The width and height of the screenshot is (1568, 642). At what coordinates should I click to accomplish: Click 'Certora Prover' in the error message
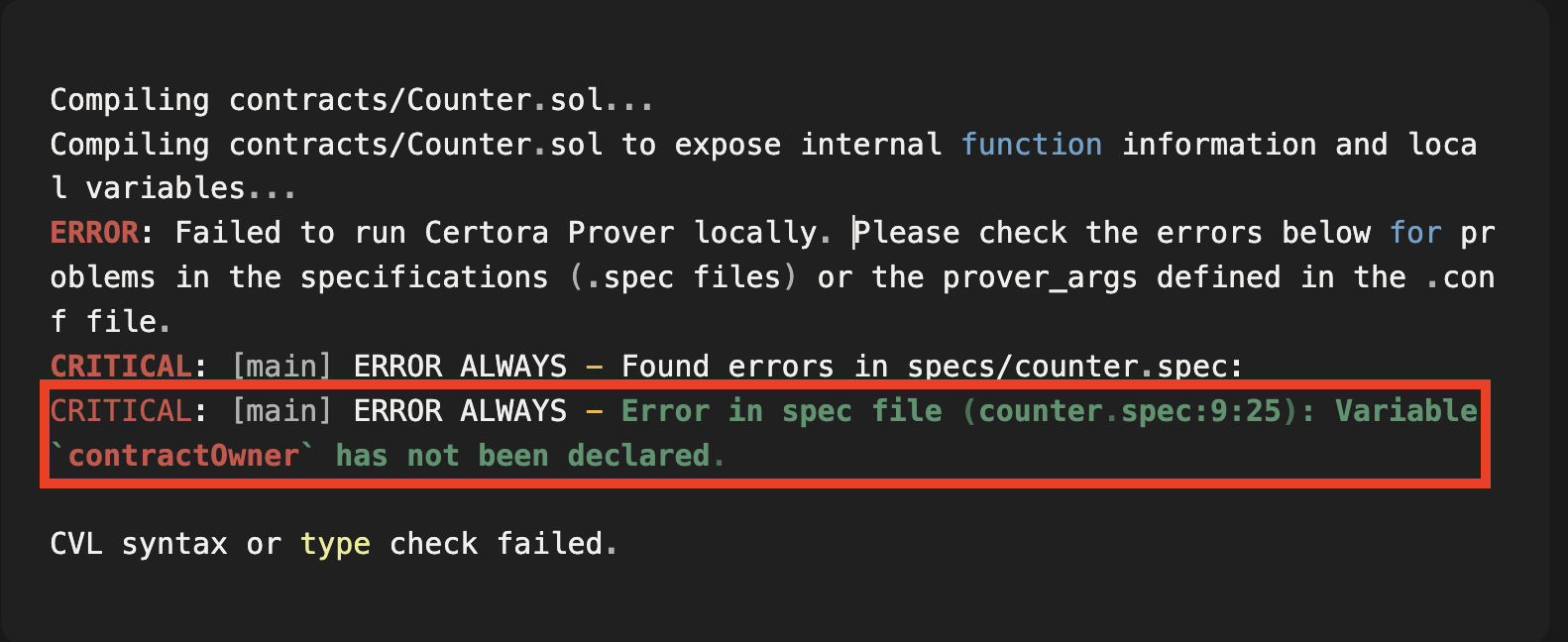click(x=548, y=233)
